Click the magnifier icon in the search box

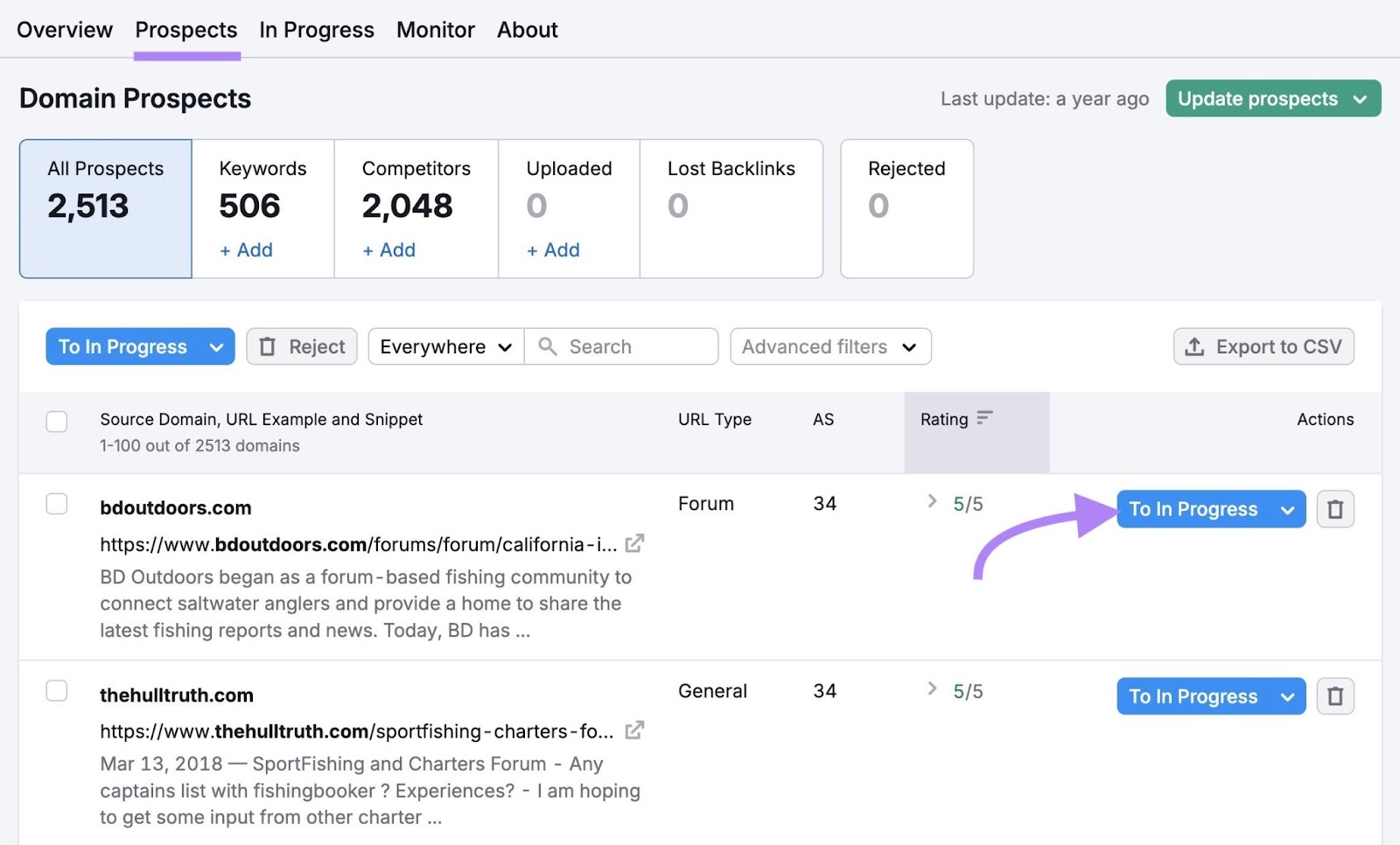pos(547,346)
